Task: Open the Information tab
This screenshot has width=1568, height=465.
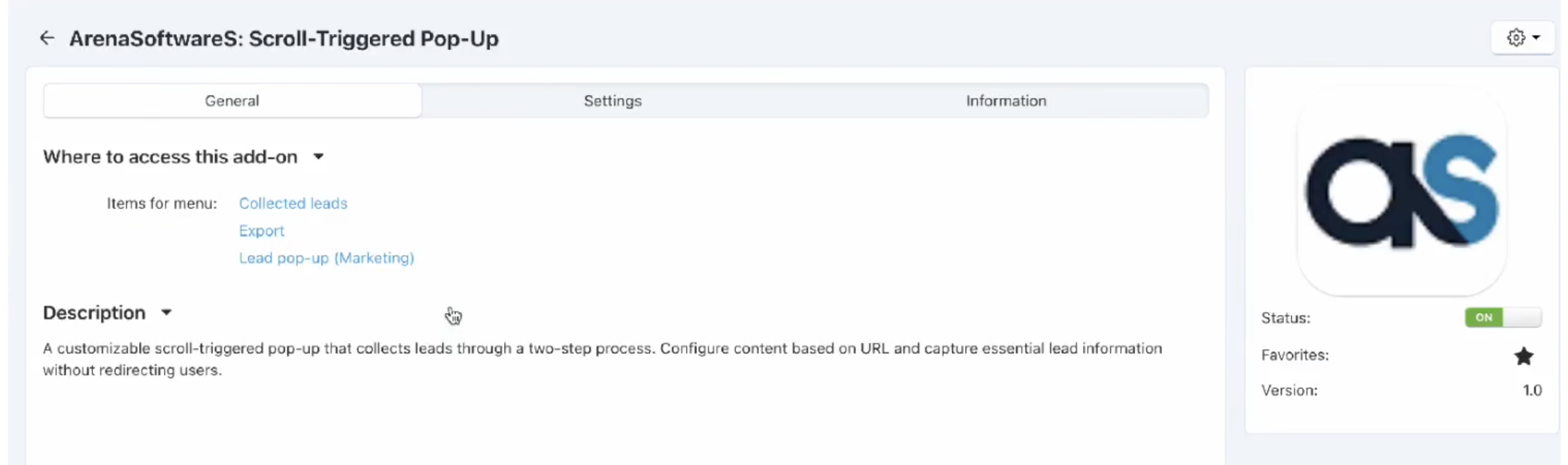Action: (1006, 101)
